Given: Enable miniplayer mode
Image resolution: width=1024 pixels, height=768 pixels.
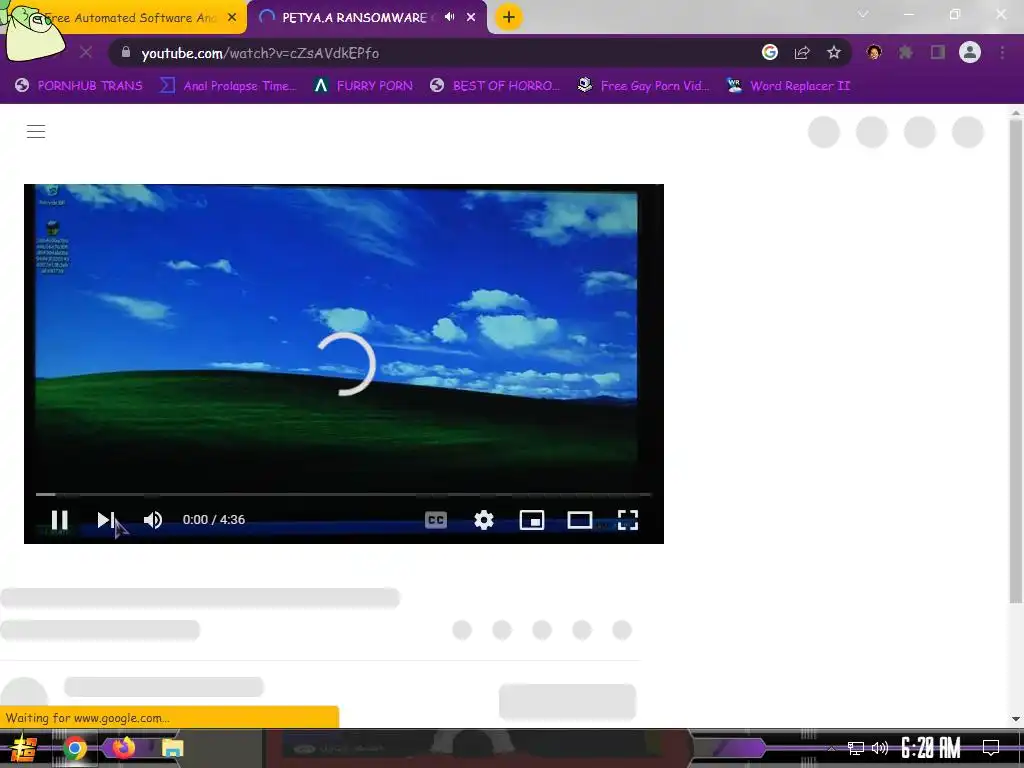Looking at the screenshot, I should coord(532,520).
